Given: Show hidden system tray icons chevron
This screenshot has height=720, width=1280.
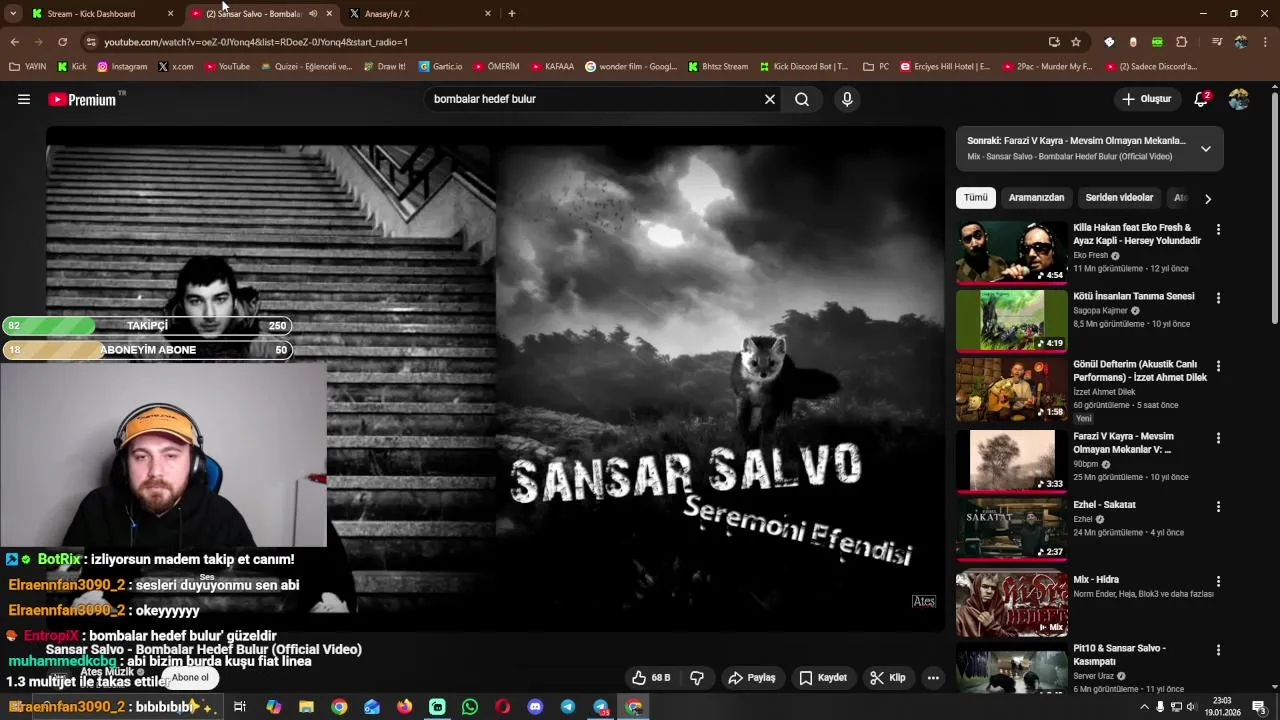Looking at the screenshot, I should (x=1144, y=707).
